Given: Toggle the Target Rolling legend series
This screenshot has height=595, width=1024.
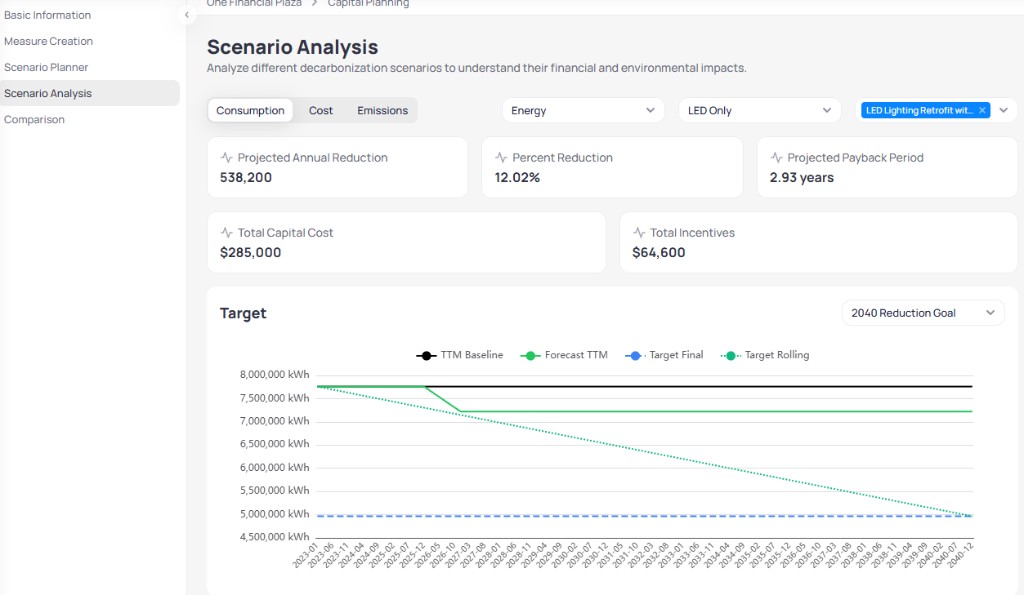Looking at the screenshot, I should point(765,355).
